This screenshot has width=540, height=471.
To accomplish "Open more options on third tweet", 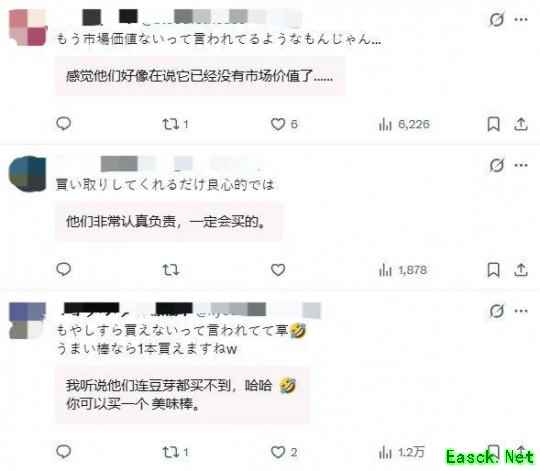I will 521,311.
